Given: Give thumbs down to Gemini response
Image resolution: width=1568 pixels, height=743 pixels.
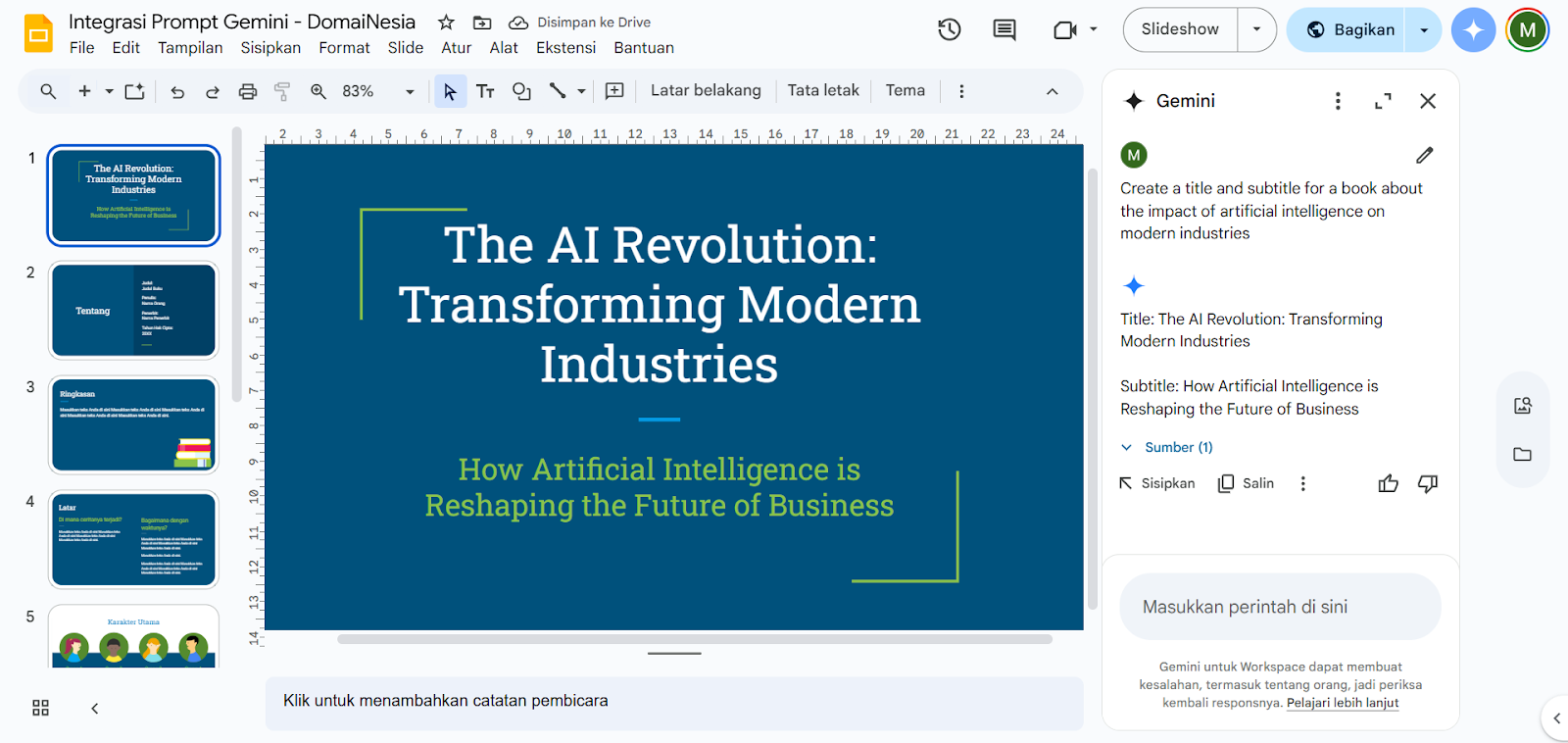Looking at the screenshot, I should [1427, 483].
